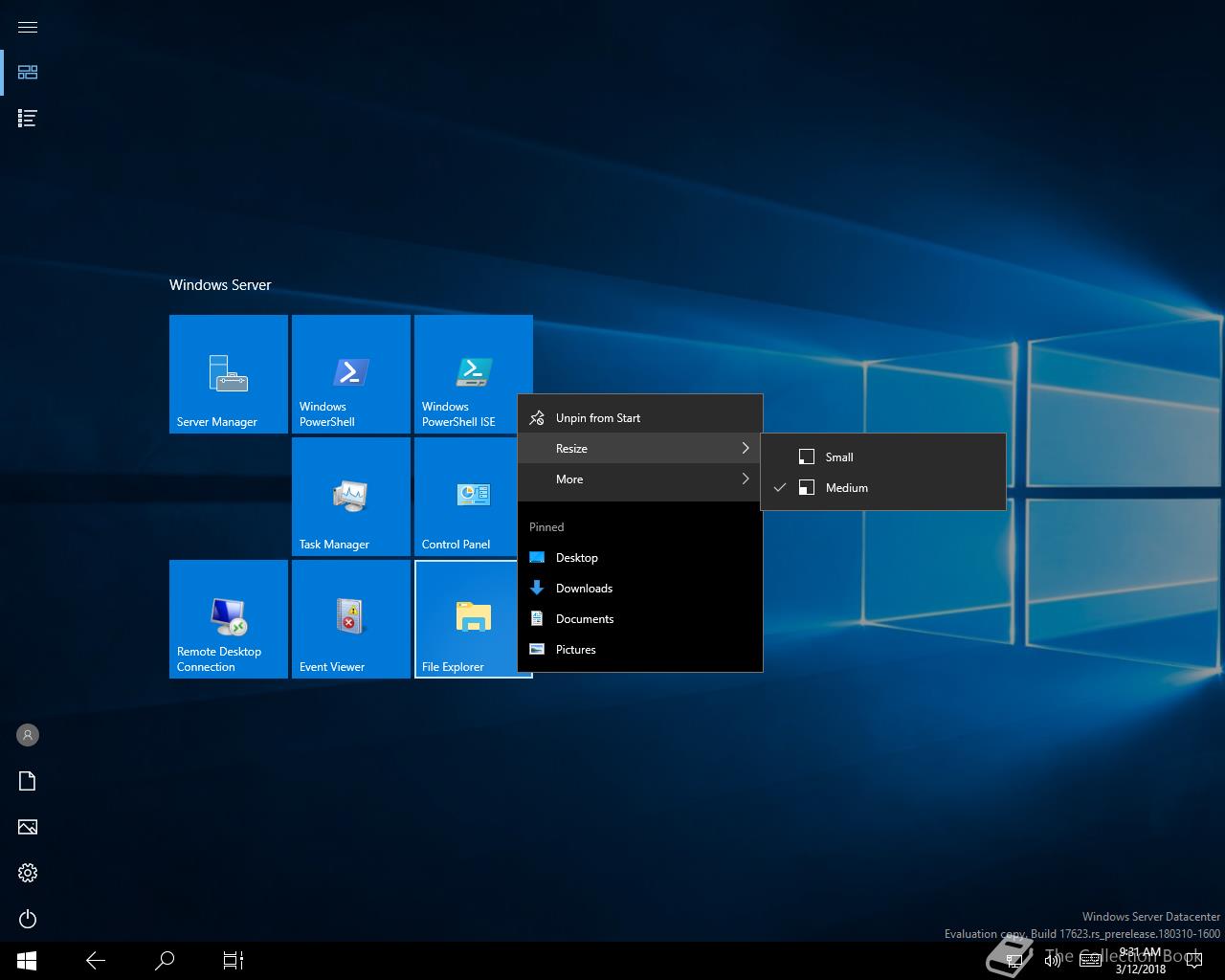
Task: Open pinned Downloads folder
Action: (x=640, y=589)
